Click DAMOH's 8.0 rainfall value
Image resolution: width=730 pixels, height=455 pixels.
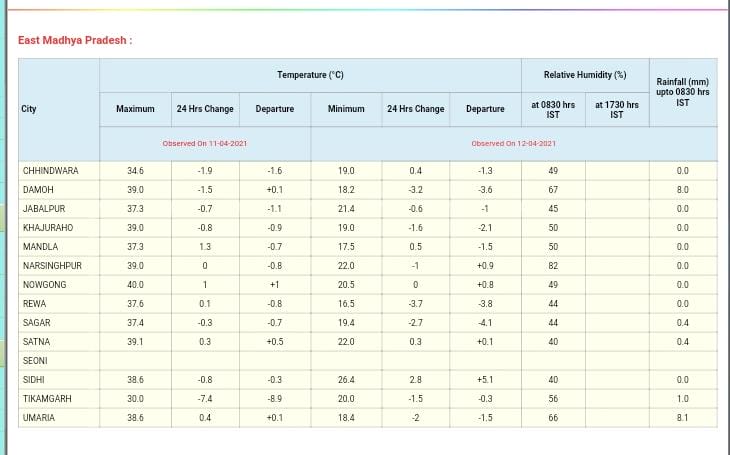point(683,190)
